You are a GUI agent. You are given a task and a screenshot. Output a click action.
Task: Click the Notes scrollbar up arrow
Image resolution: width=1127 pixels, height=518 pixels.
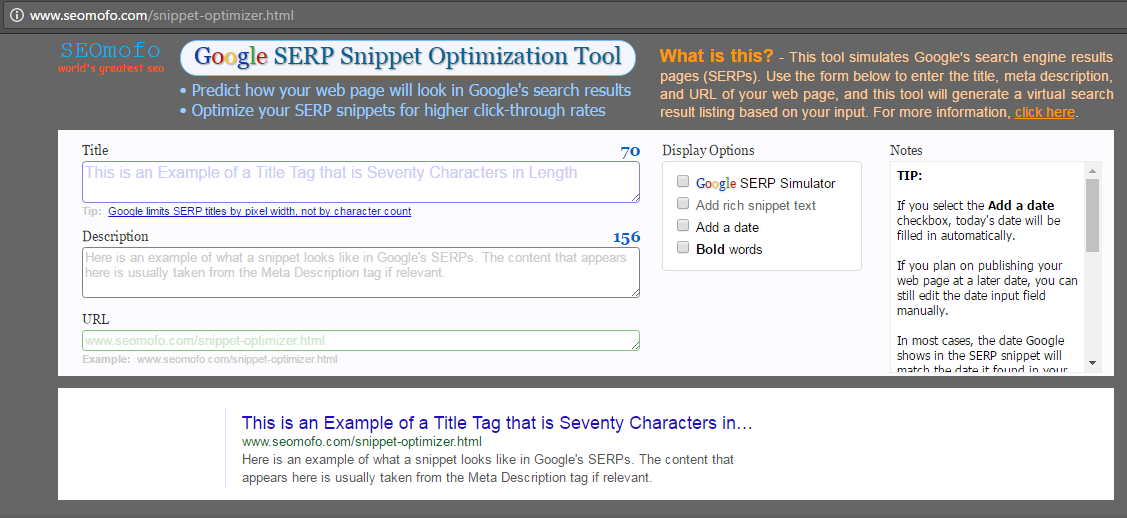pos(1092,171)
